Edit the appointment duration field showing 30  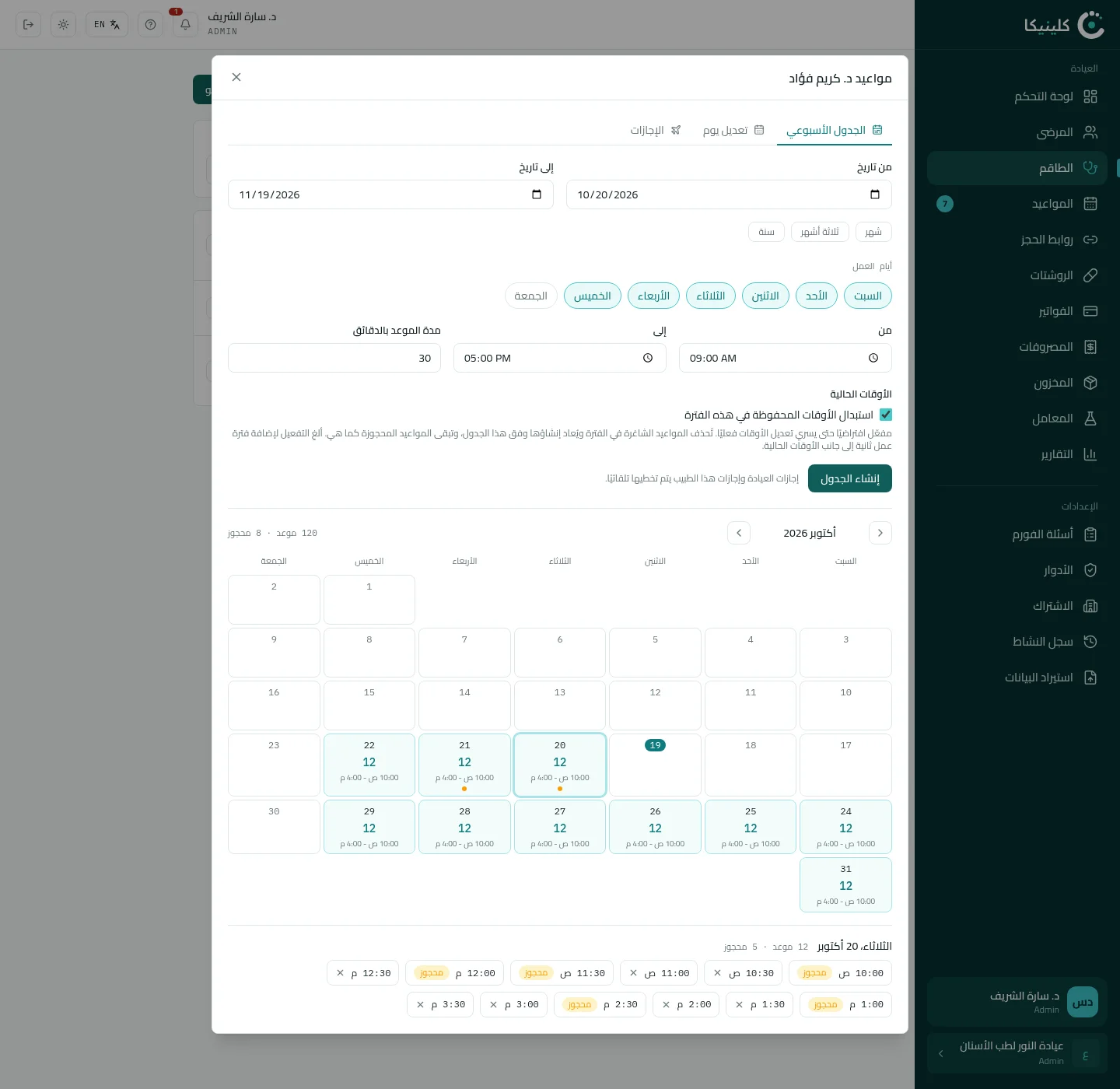point(334,358)
